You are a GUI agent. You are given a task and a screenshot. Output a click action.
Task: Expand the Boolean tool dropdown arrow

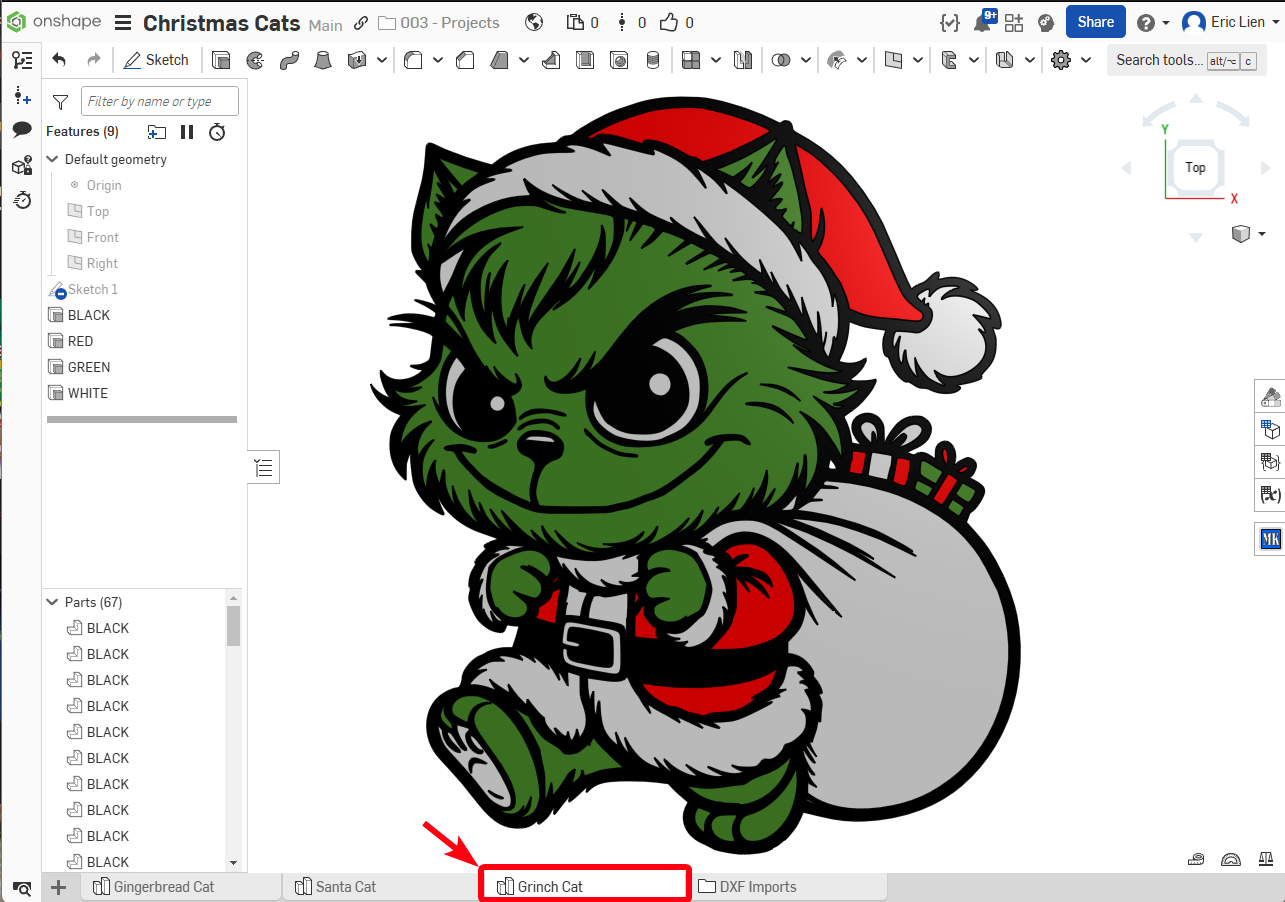point(806,60)
